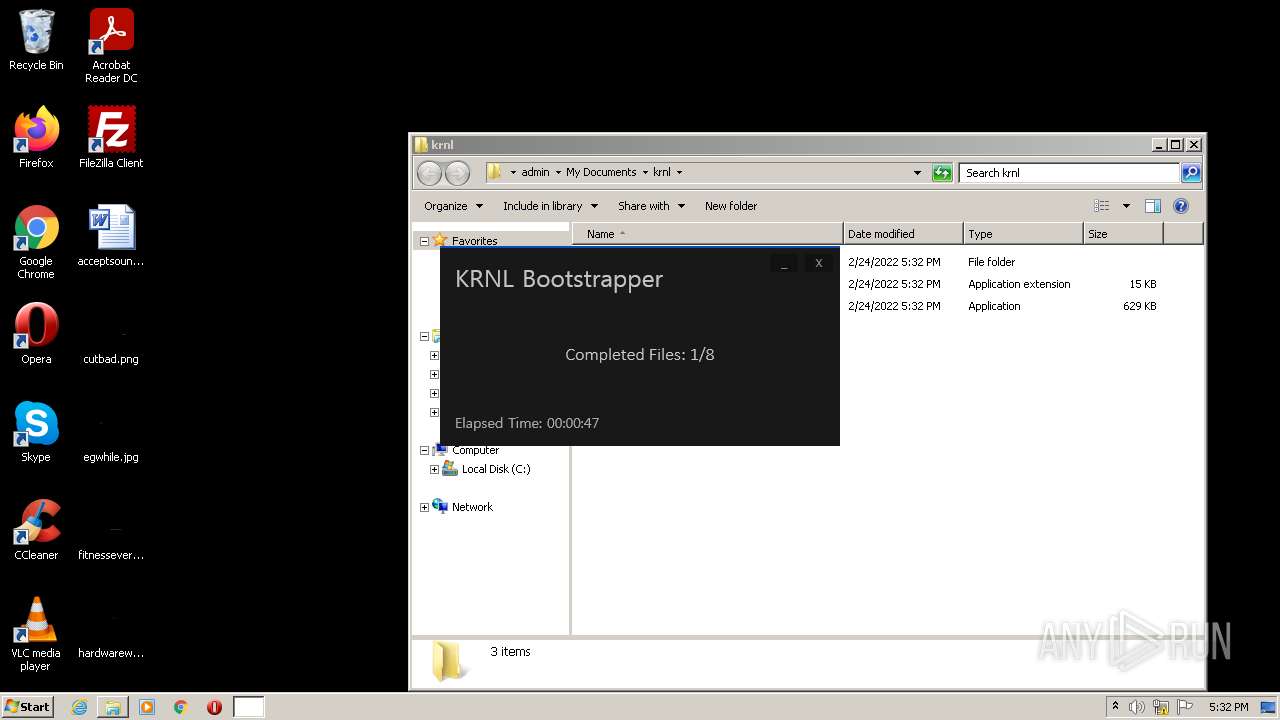Open Include in library dropdown
Viewport: 1280px width, 720px height.
tap(550, 206)
